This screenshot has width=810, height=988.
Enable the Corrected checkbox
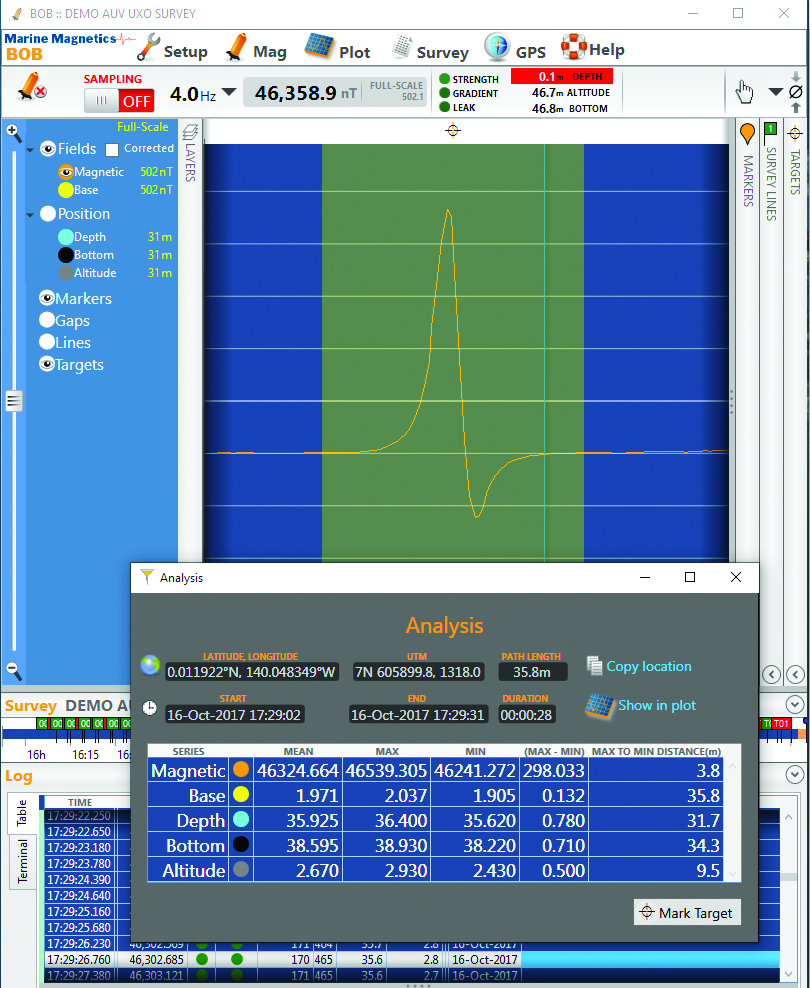(112, 150)
